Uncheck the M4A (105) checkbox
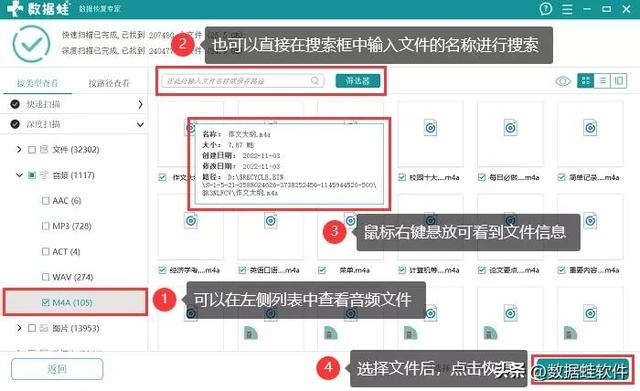This screenshot has width=640, height=391. pos(45,302)
